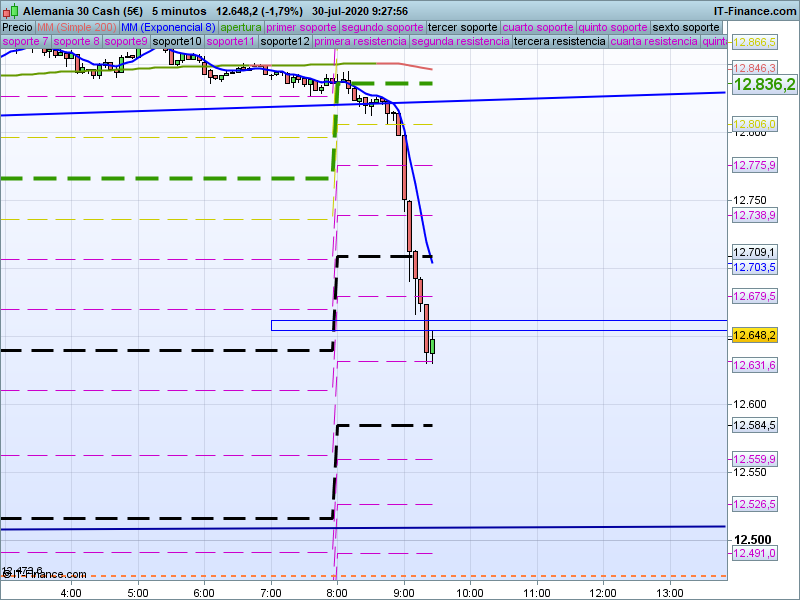Select the soporte10 indicator label
Screen dimensions: 800x600
(x=176, y=42)
